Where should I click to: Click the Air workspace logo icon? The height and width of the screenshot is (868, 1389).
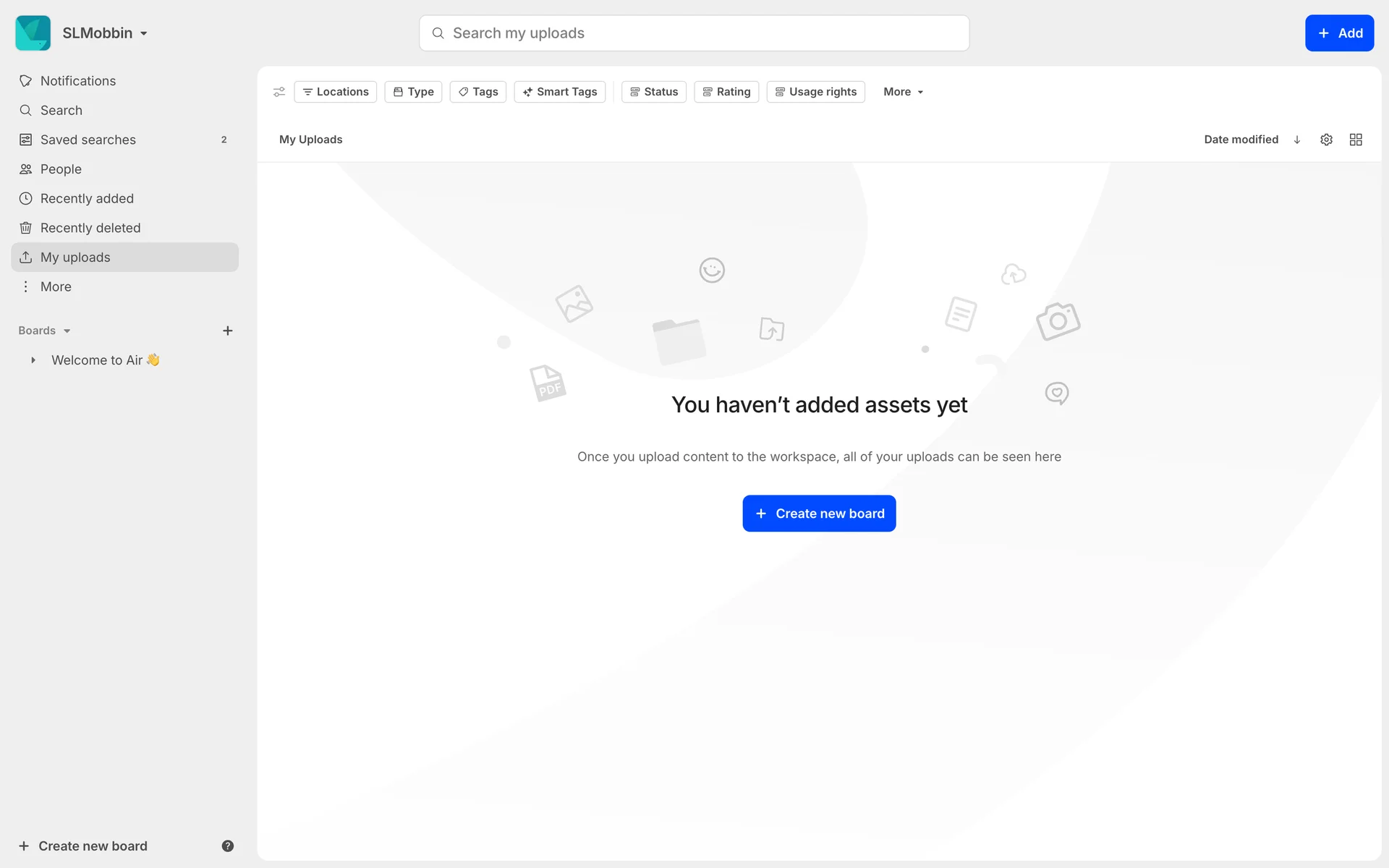33,33
